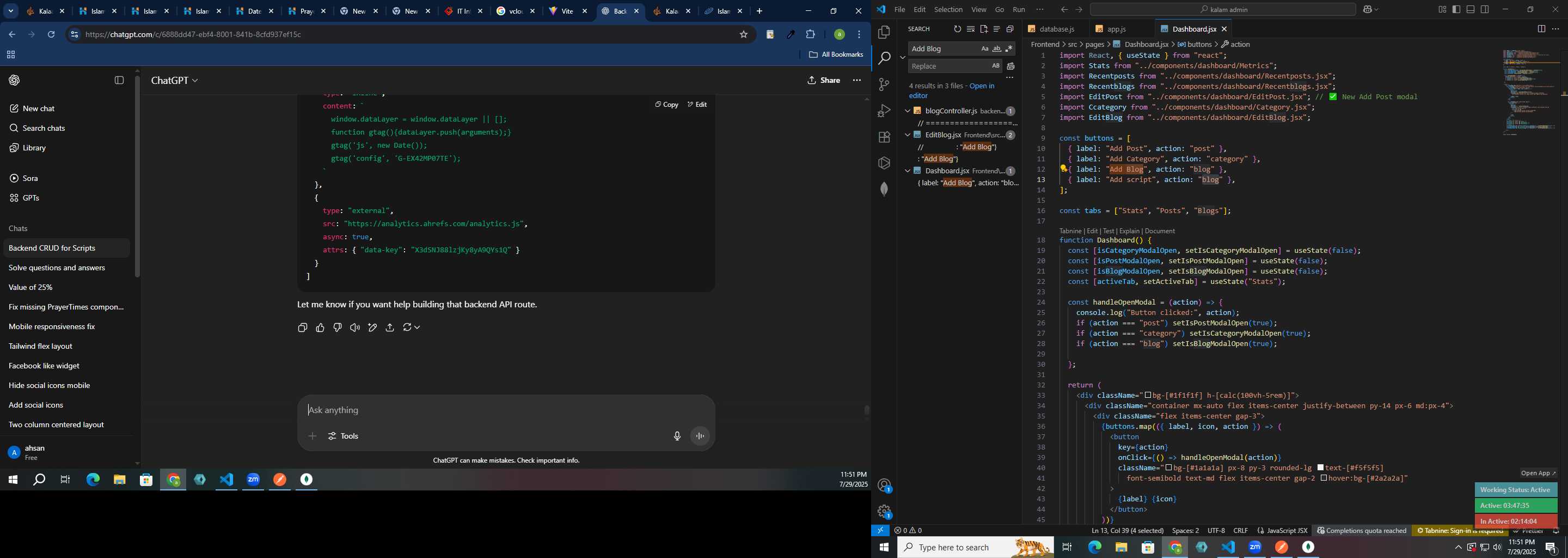Open VS Code remote window status icon

coord(880,531)
